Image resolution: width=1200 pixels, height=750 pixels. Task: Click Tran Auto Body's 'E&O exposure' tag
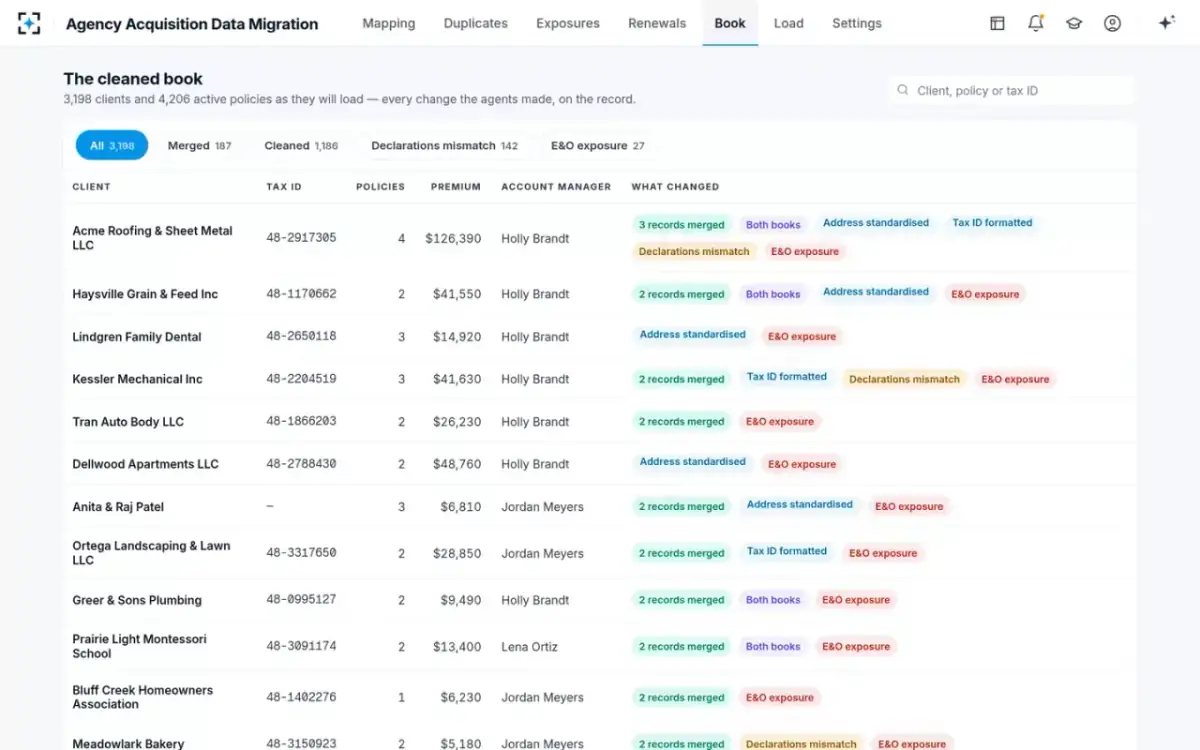click(780, 422)
